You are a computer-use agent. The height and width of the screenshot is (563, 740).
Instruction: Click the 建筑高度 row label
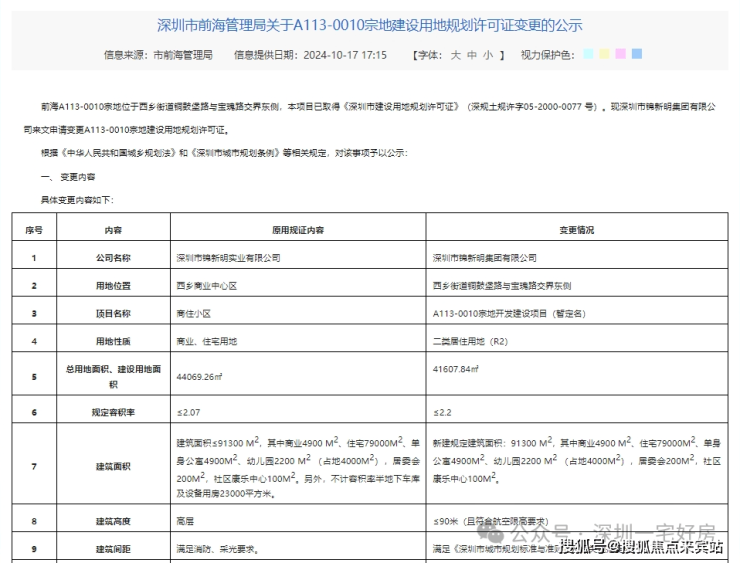[112, 521]
